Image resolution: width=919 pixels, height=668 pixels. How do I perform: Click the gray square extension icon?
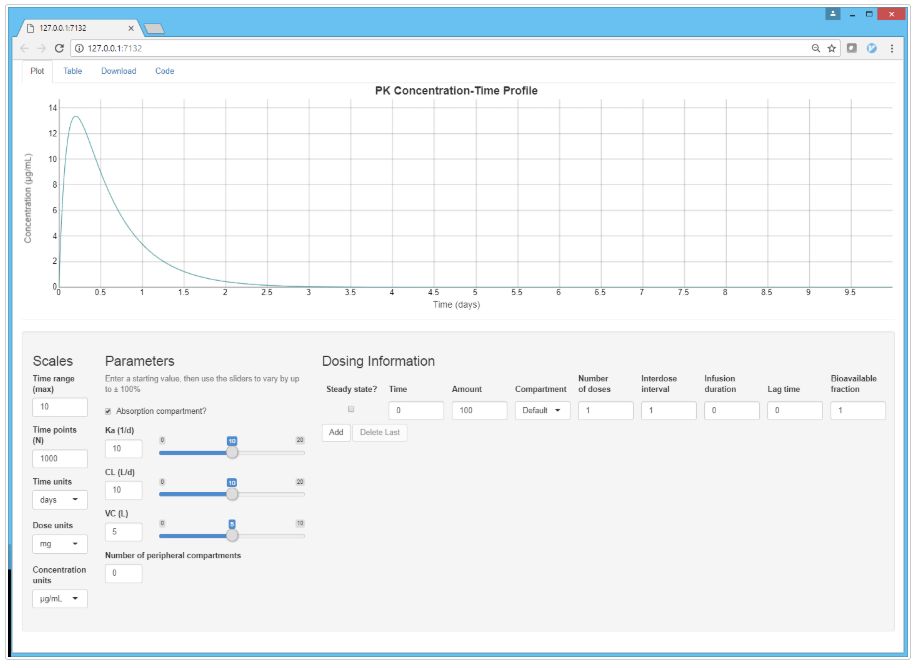[852, 49]
